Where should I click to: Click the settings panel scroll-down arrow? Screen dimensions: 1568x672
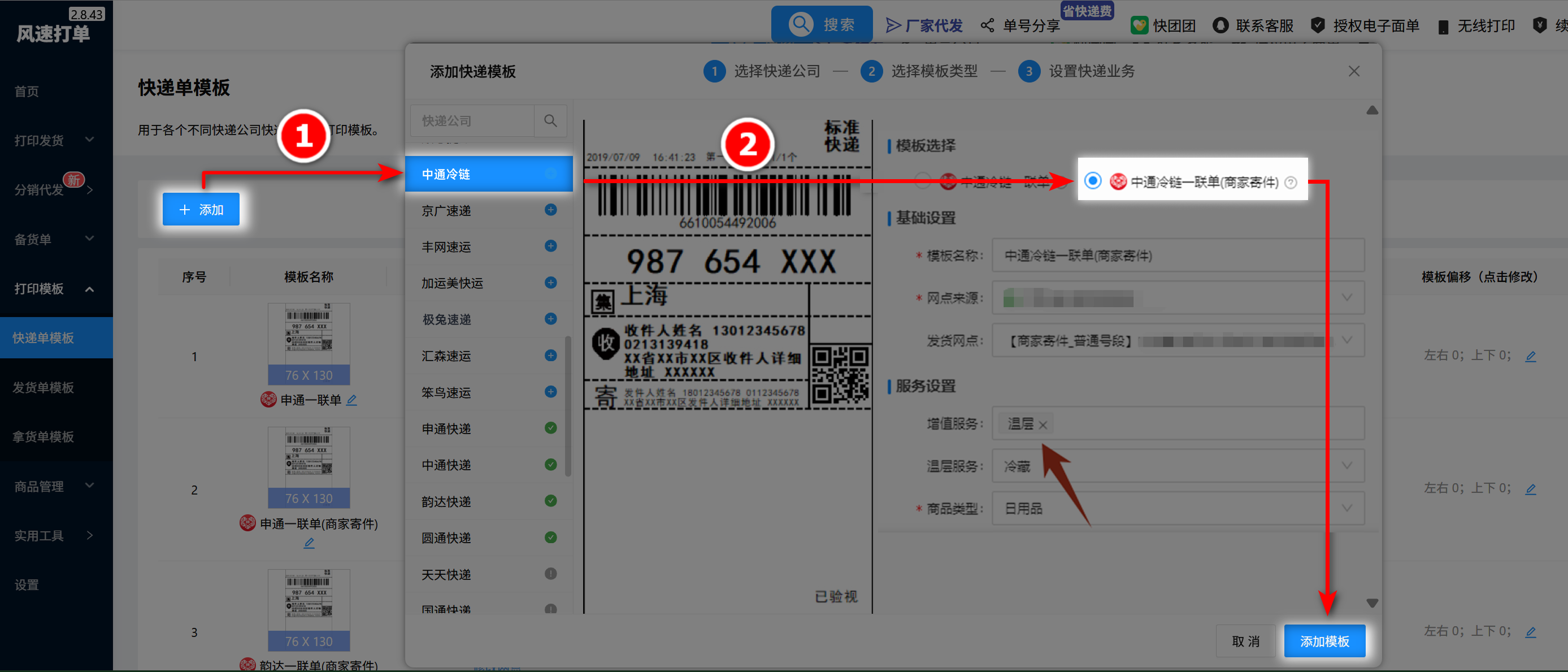pos(1372,602)
